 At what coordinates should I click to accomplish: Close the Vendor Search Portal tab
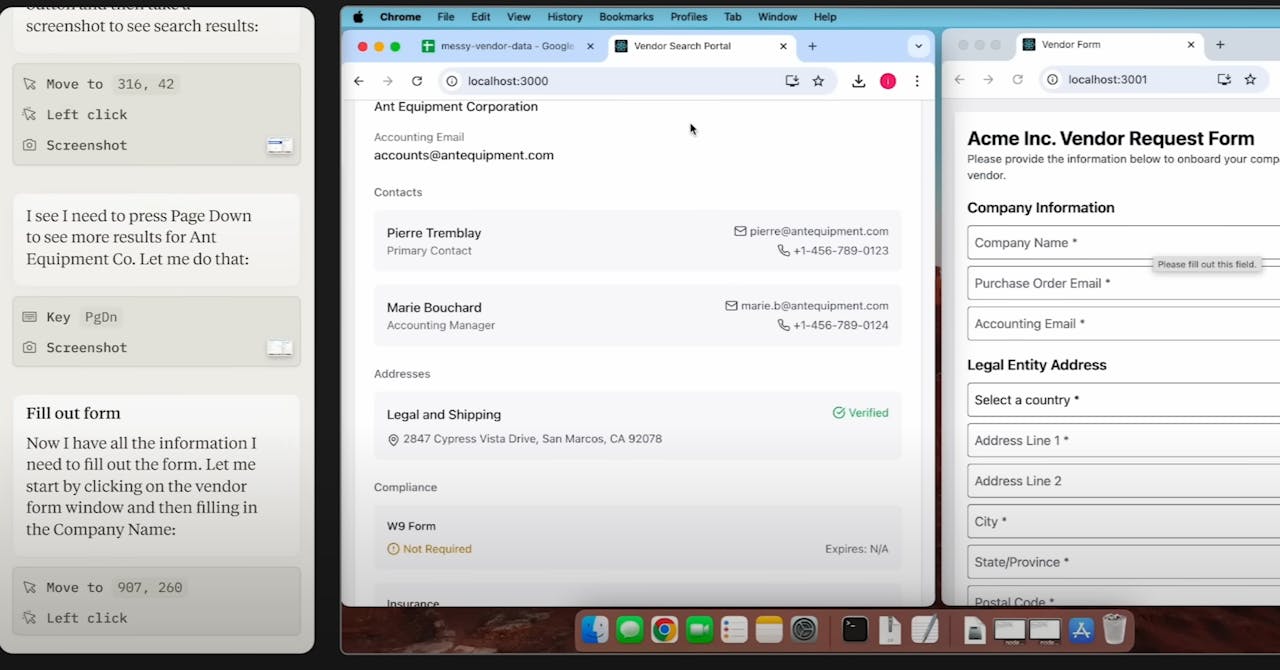coord(783,46)
